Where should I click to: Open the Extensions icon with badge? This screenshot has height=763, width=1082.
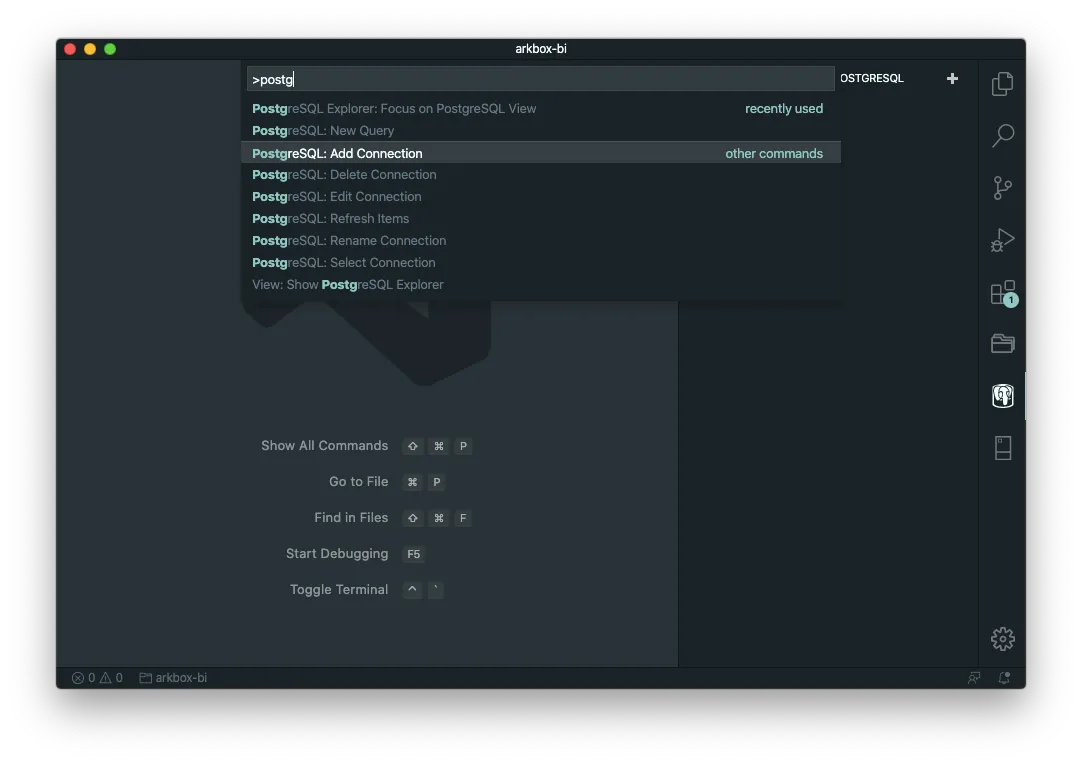[1003, 293]
